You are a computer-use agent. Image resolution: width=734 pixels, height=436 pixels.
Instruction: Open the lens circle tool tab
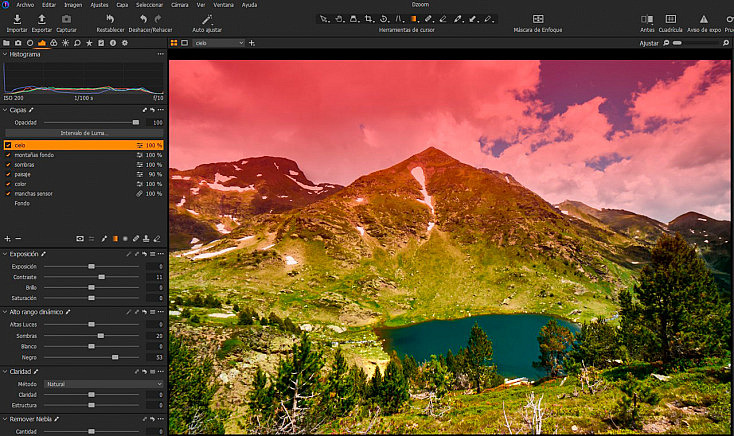30,43
